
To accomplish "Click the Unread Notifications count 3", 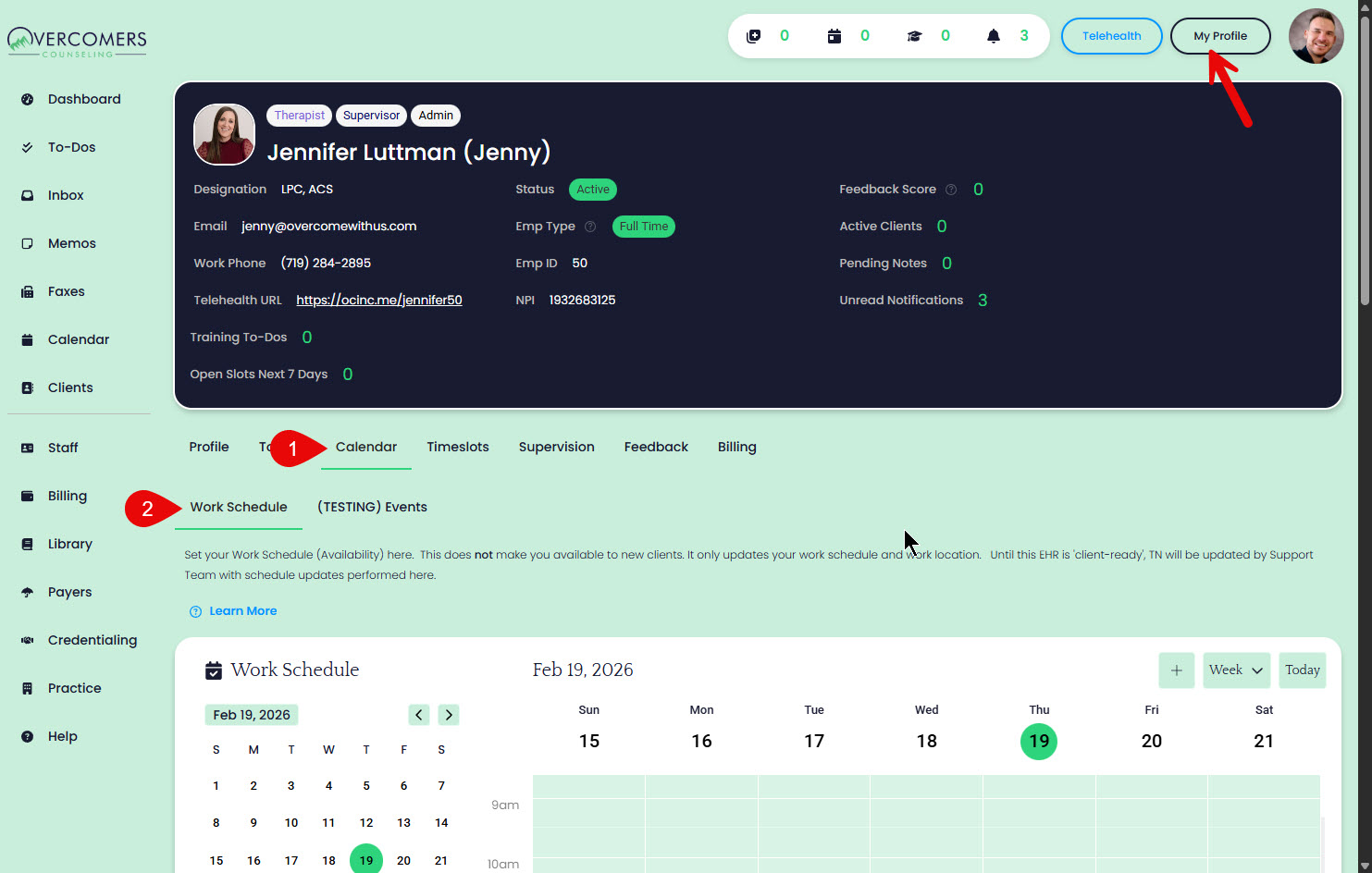I will coord(983,301).
